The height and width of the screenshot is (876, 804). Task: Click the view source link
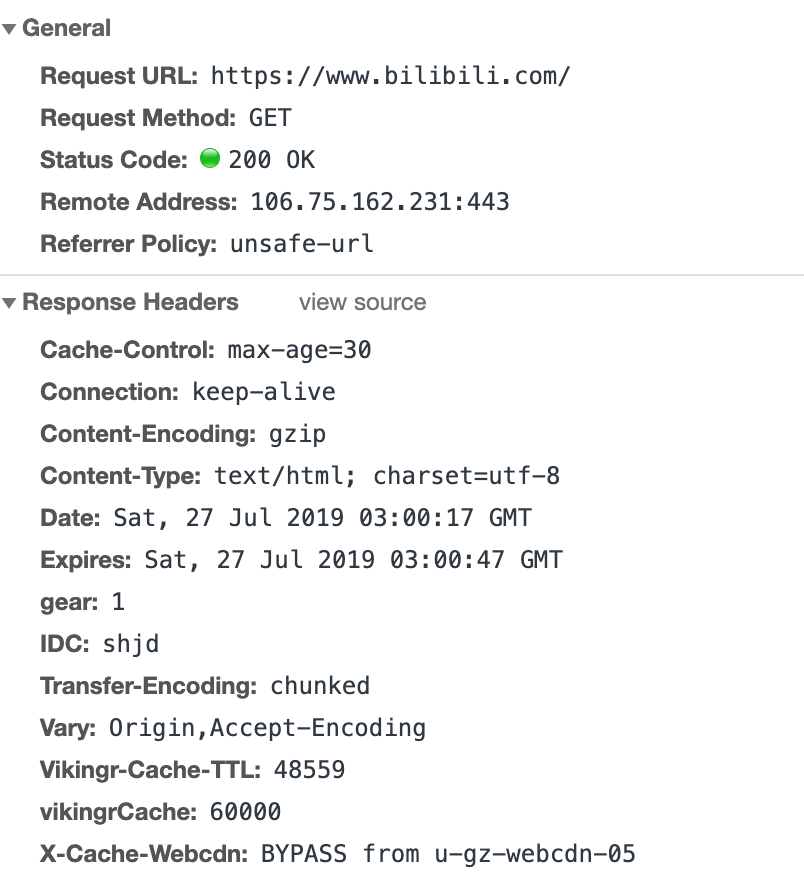pyautogui.click(x=363, y=302)
